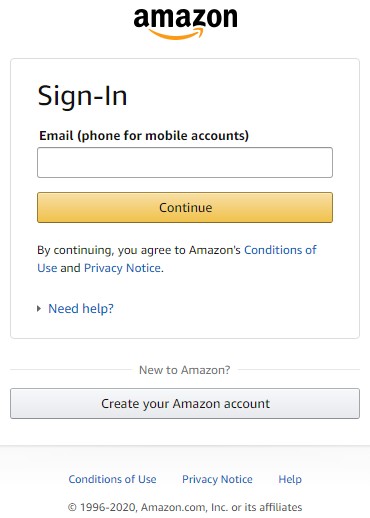370x518 pixels.
Task: Click the orange smile arrow under amazon wordmark
Action: click(x=176, y=34)
